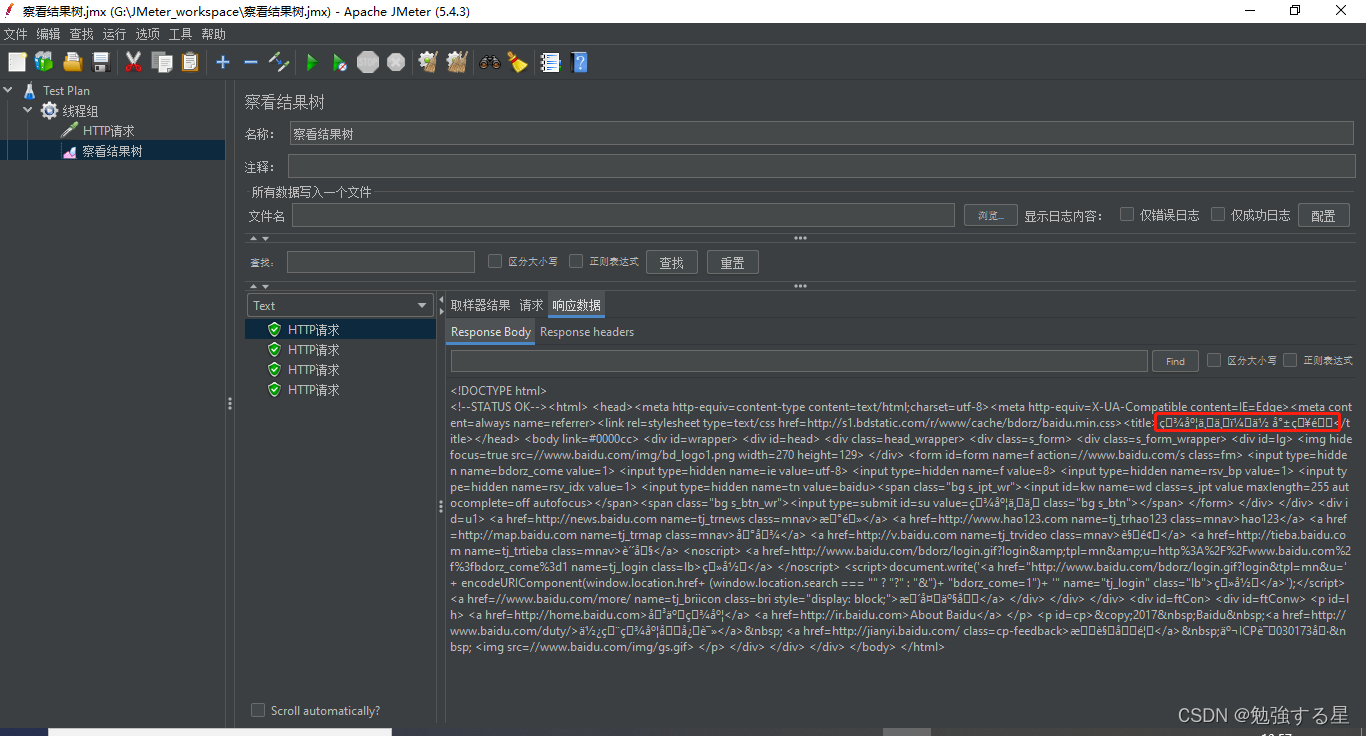Open the 选项 menu
Image resolution: width=1366 pixels, height=736 pixels.
point(147,34)
